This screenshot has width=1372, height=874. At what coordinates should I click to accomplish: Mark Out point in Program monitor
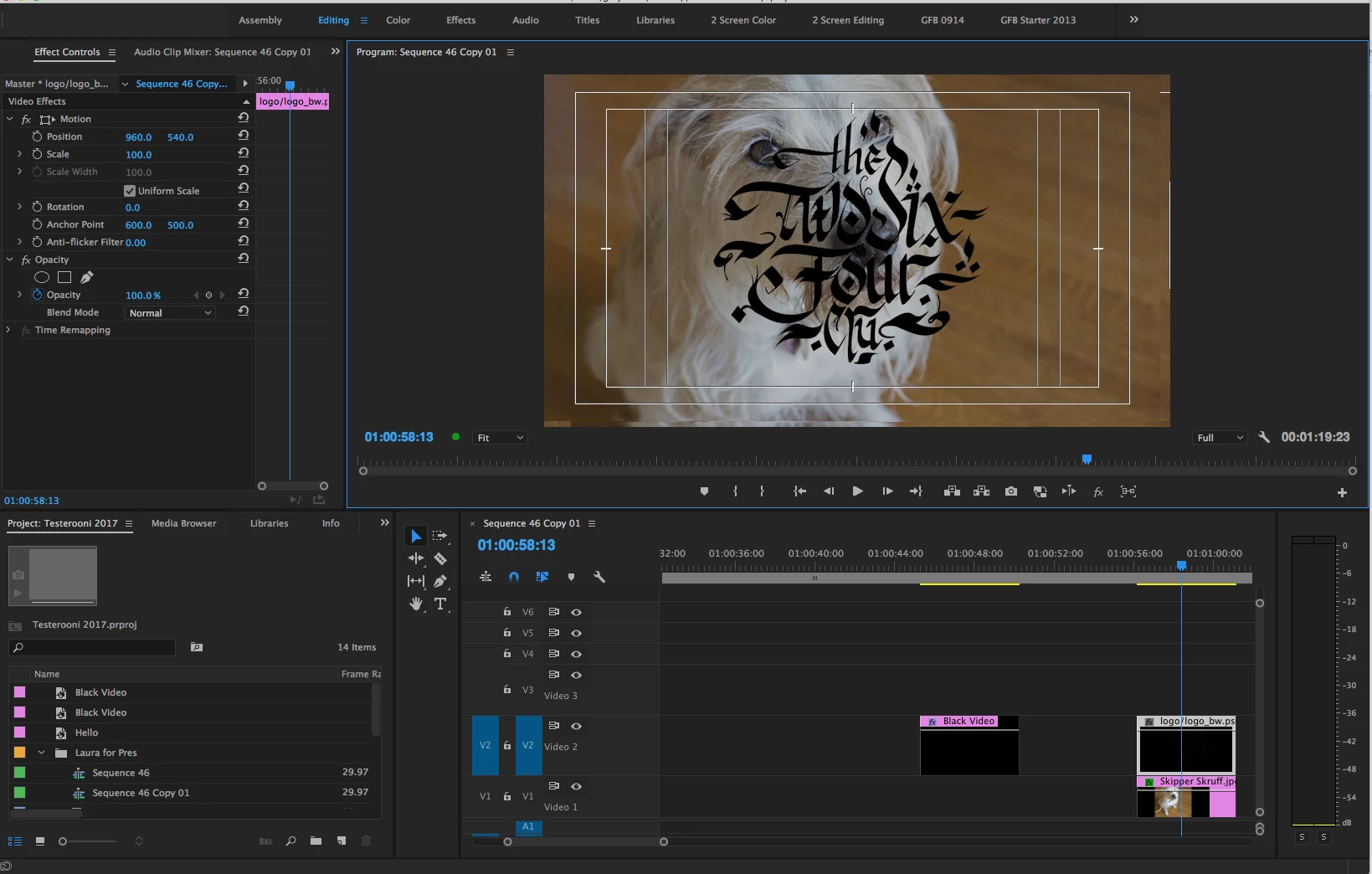click(762, 491)
